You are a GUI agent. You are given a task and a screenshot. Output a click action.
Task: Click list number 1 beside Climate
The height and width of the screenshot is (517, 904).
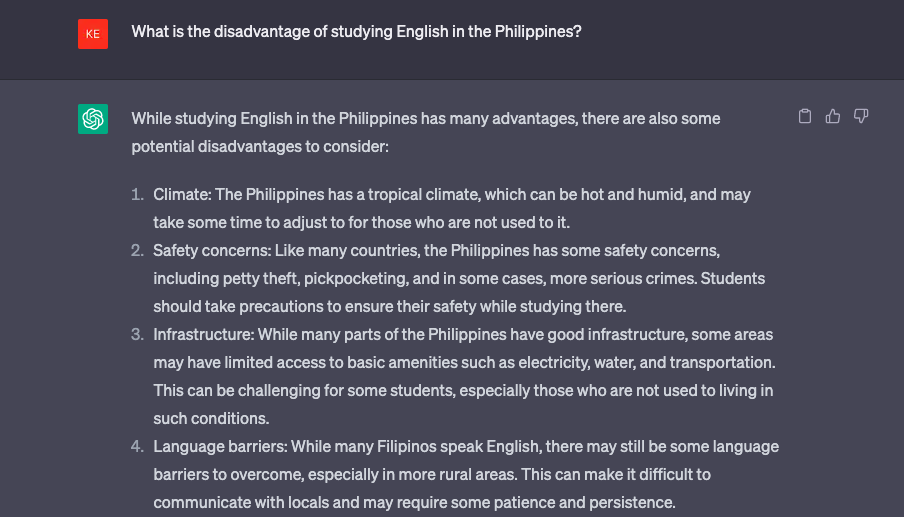[x=137, y=195]
